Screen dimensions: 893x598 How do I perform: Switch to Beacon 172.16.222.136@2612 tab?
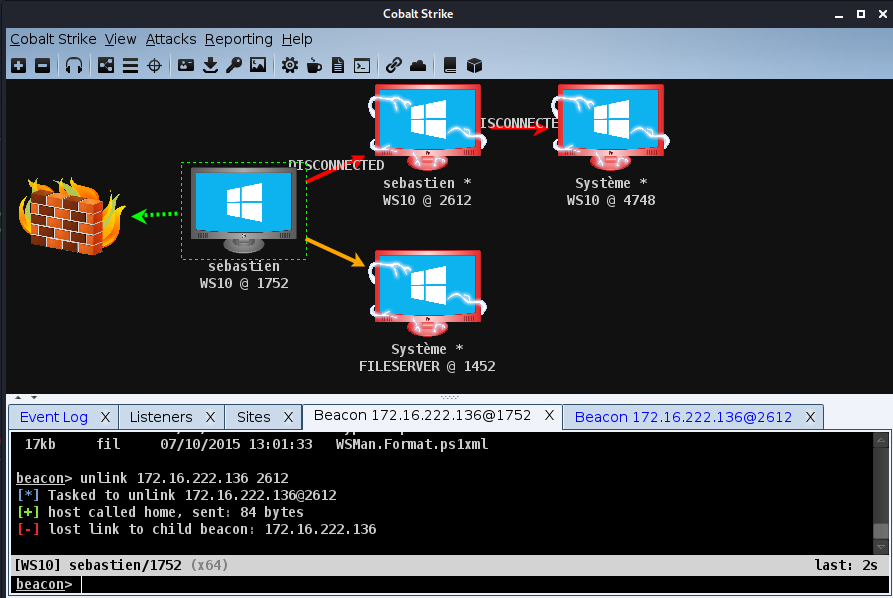683,417
